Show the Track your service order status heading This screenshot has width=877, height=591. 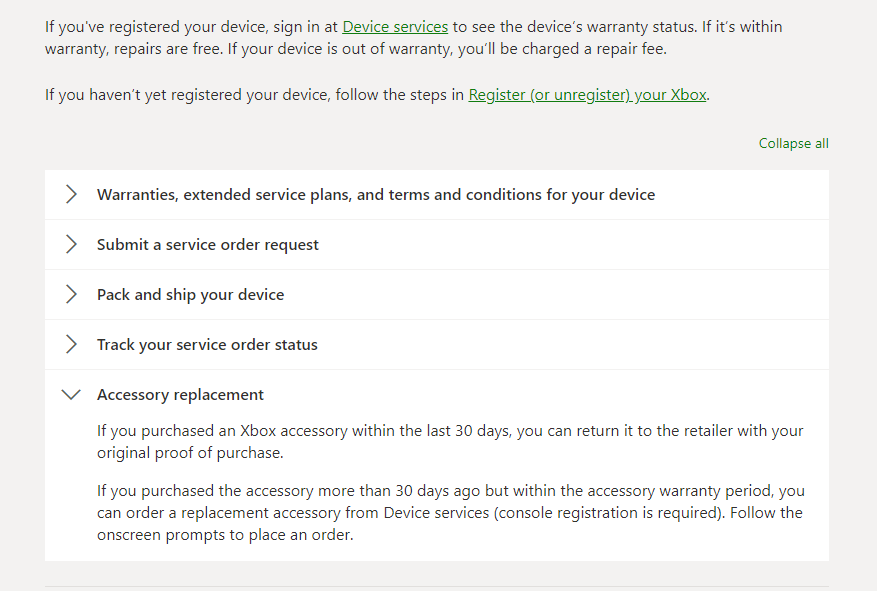(207, 345)
